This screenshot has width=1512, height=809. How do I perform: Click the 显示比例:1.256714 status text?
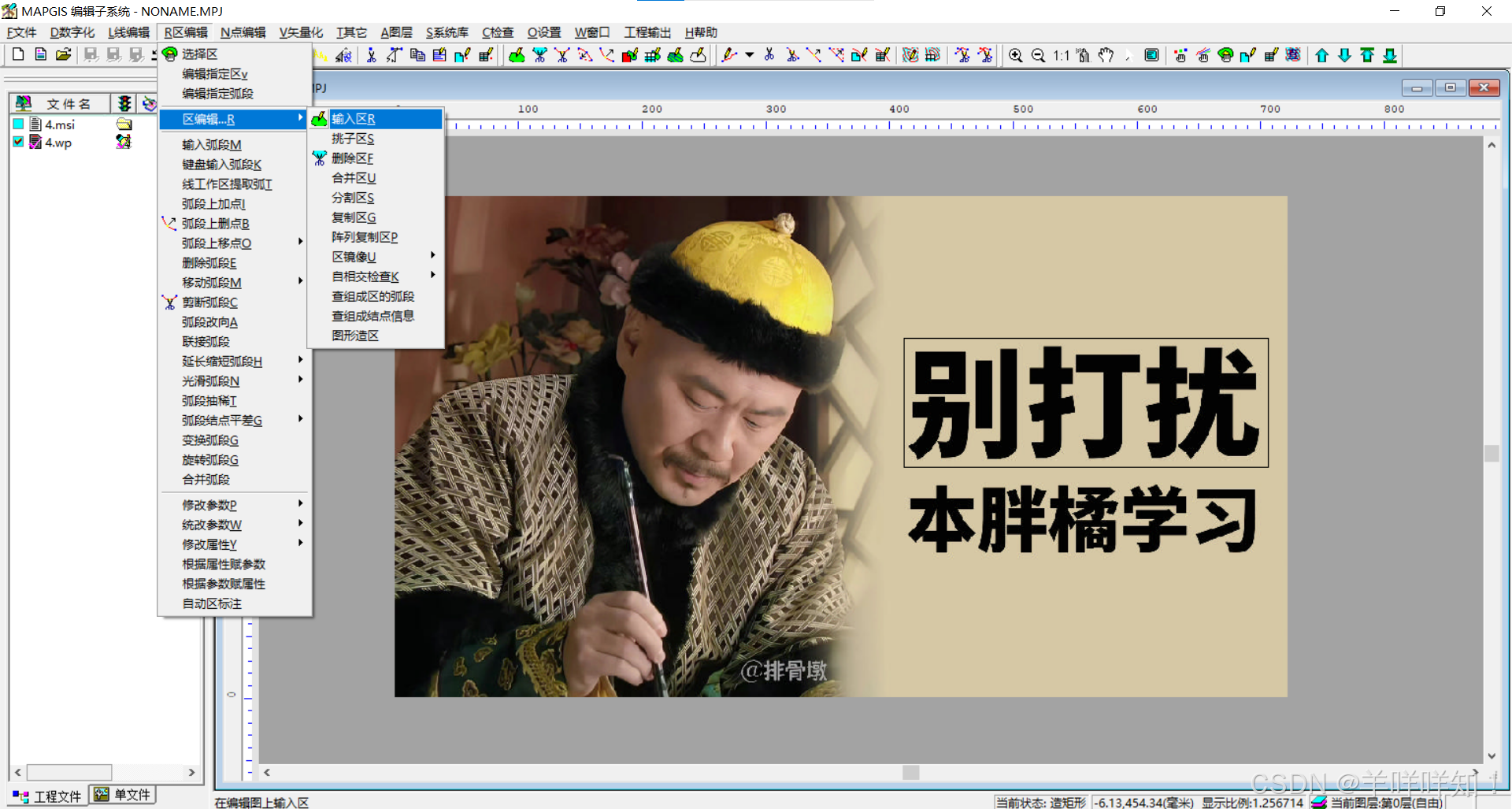coord(1252,803)
